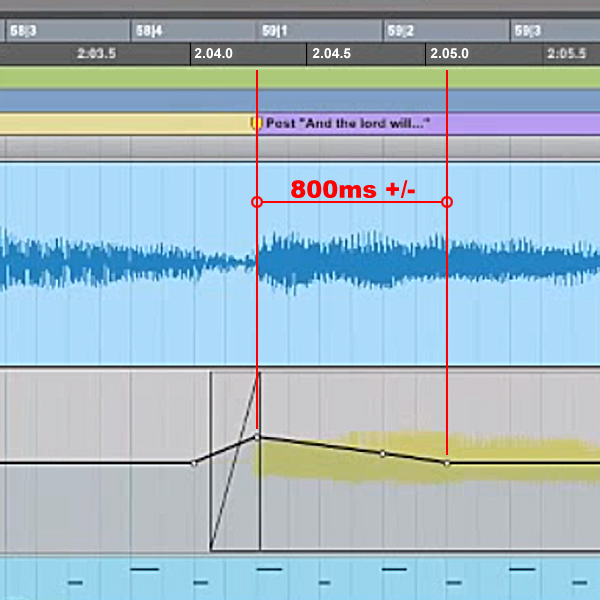Select the "Post 'And the lord will...'" marker label

347,124
